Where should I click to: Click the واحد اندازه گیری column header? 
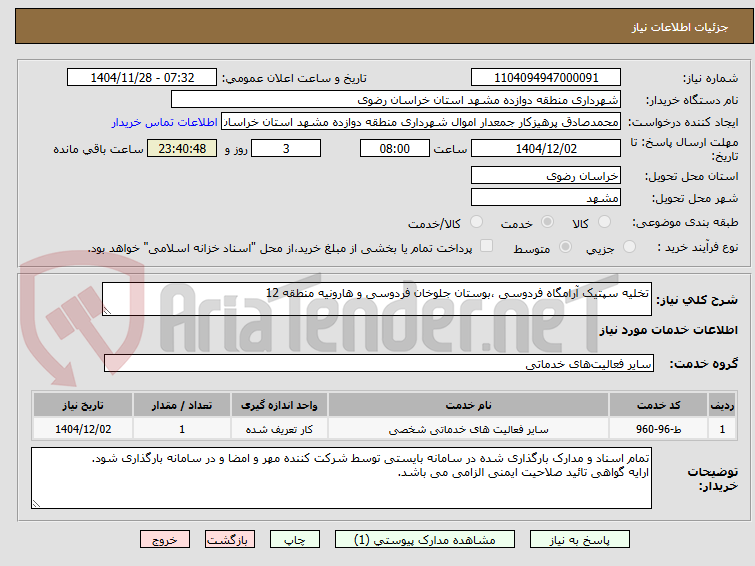pos(279,405)
